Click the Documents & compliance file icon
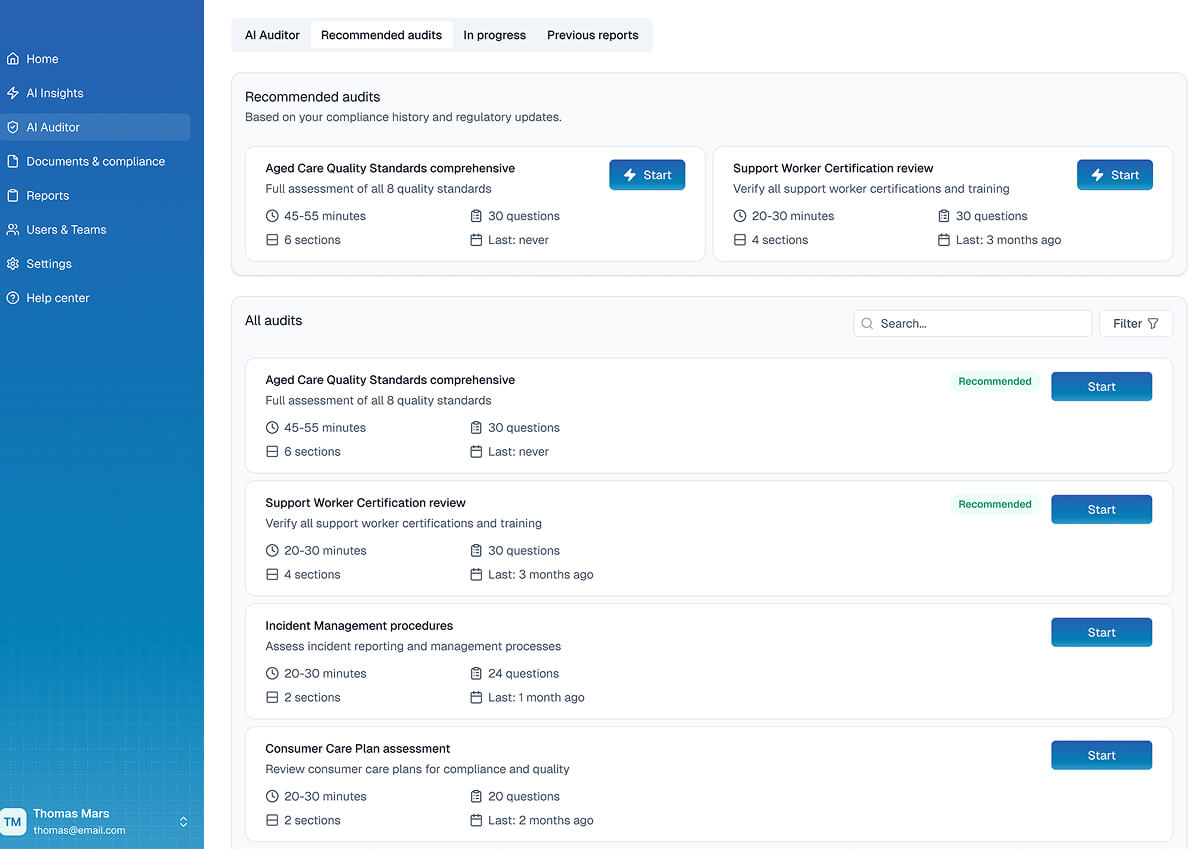Viewport: 1200px width, 849px height. pyautogui.click(x=13, y=161)
